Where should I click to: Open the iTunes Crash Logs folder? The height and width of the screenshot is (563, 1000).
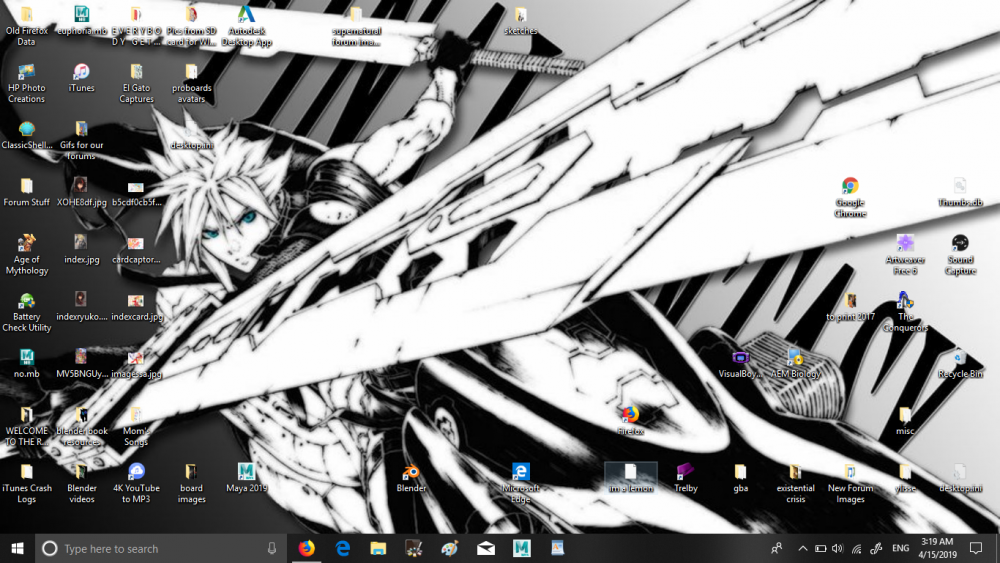[26, 483]
